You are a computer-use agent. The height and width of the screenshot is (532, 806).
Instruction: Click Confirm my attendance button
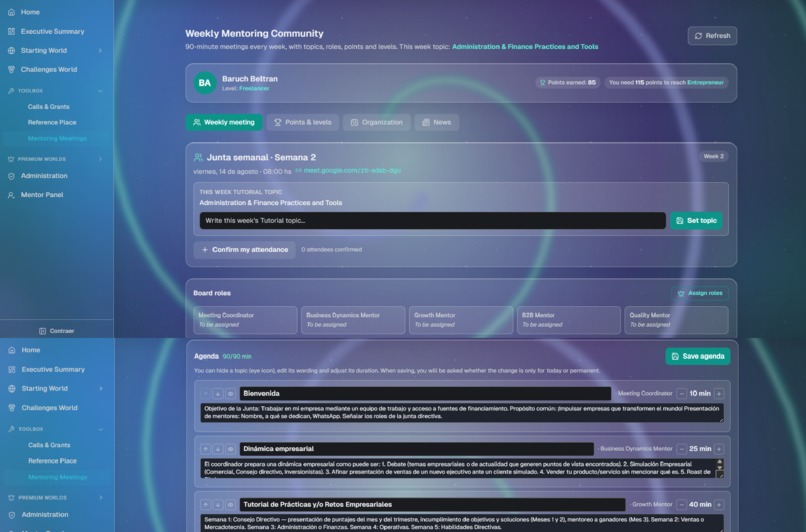245,250
